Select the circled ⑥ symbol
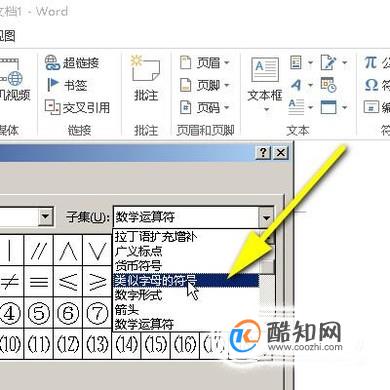 tap(68, 312)
